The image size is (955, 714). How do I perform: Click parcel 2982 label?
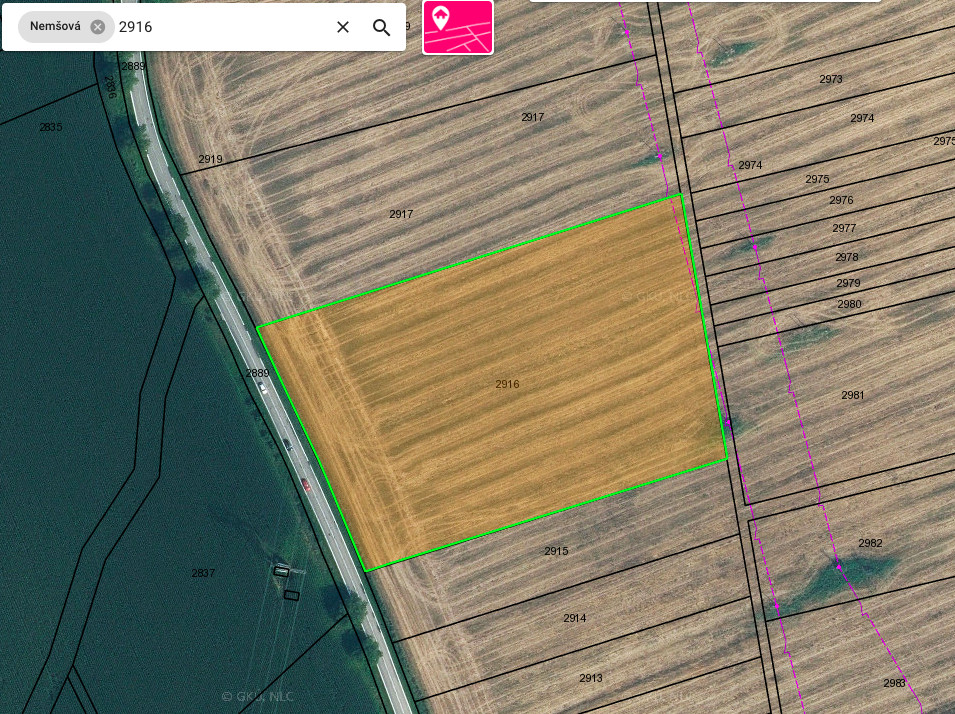tap(870, 543)
